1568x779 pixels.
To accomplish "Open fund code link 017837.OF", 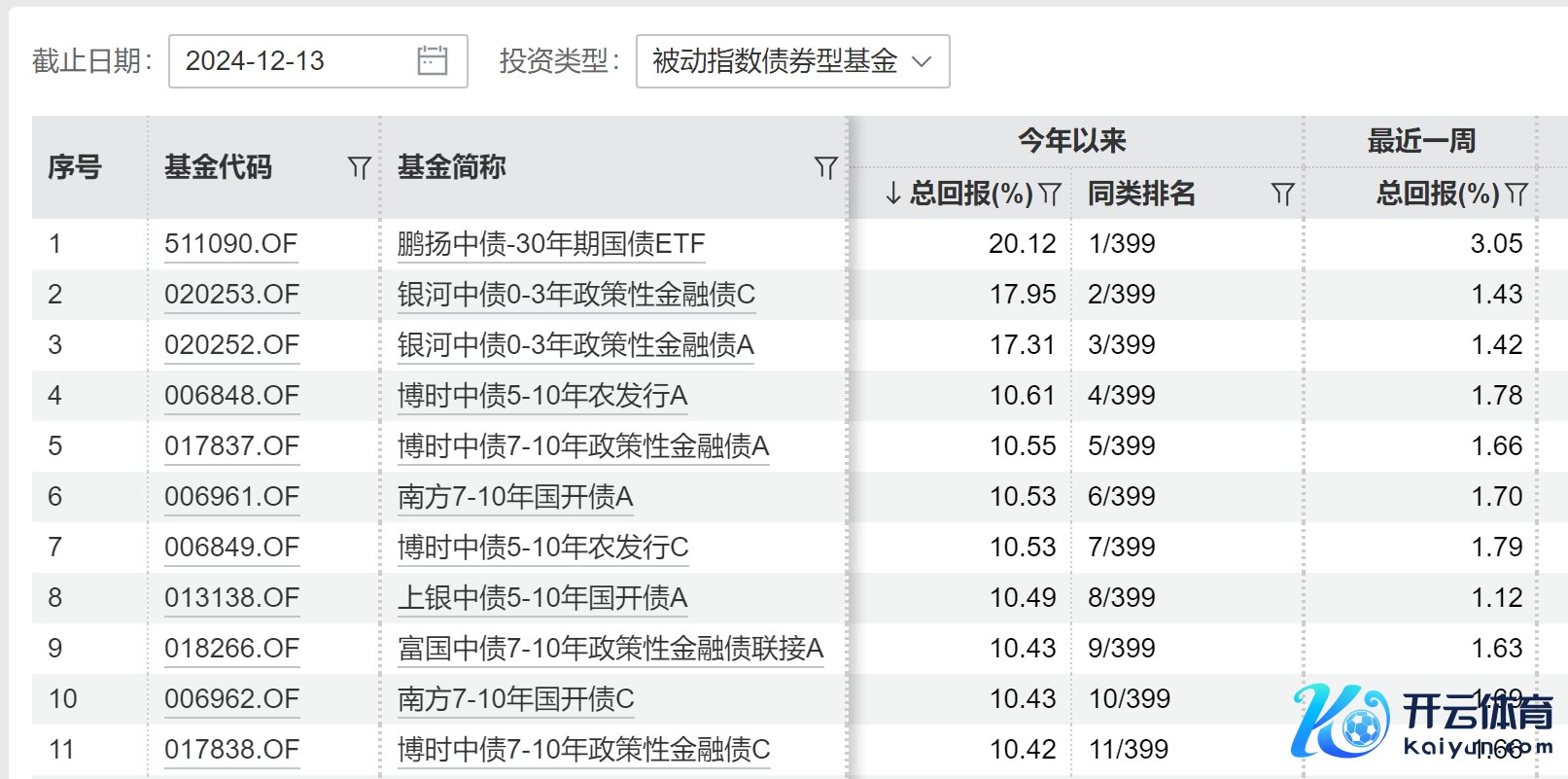I will (x=231, y=446).
